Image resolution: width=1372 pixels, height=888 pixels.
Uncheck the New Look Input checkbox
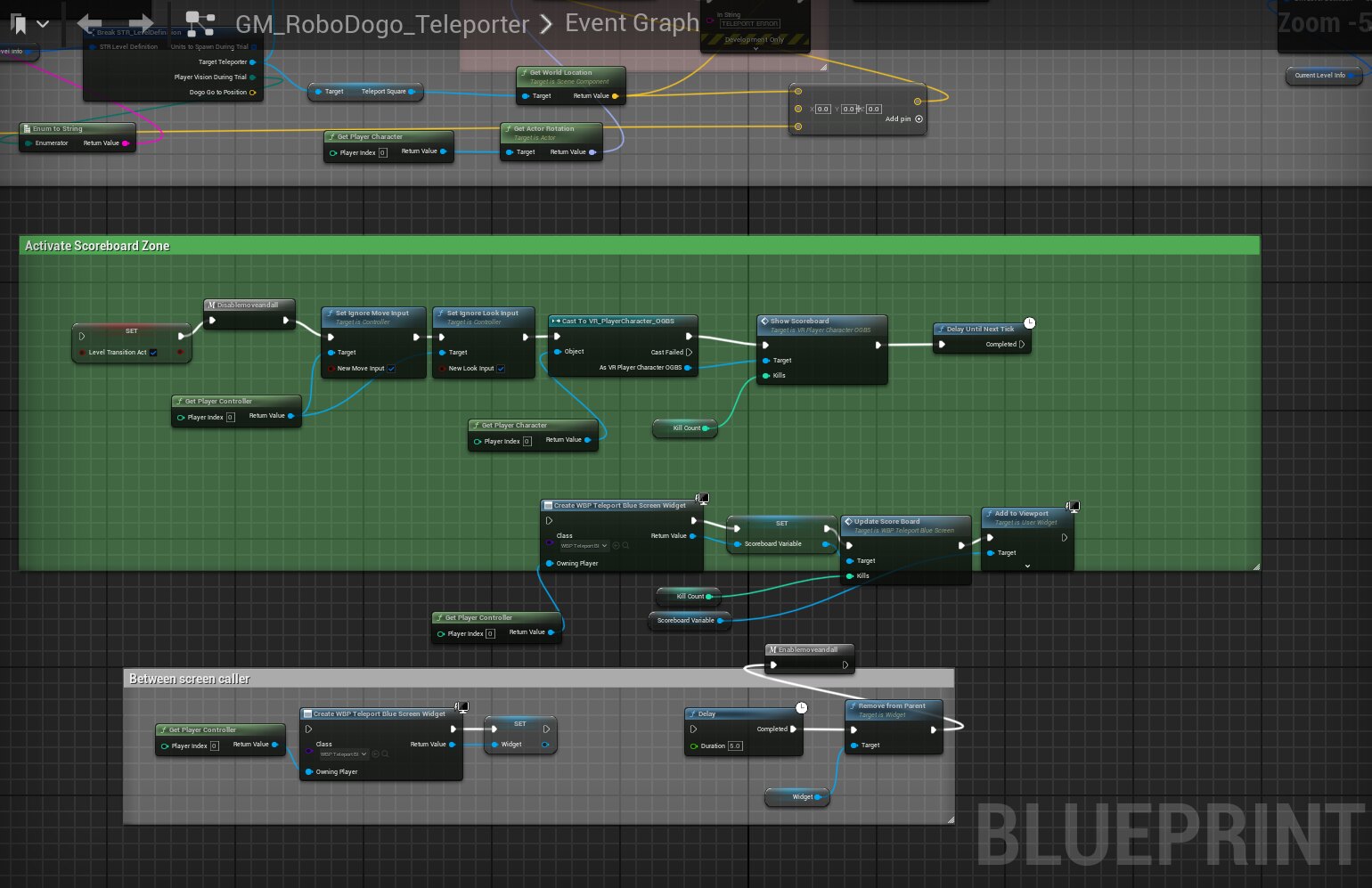pos(501,369)
